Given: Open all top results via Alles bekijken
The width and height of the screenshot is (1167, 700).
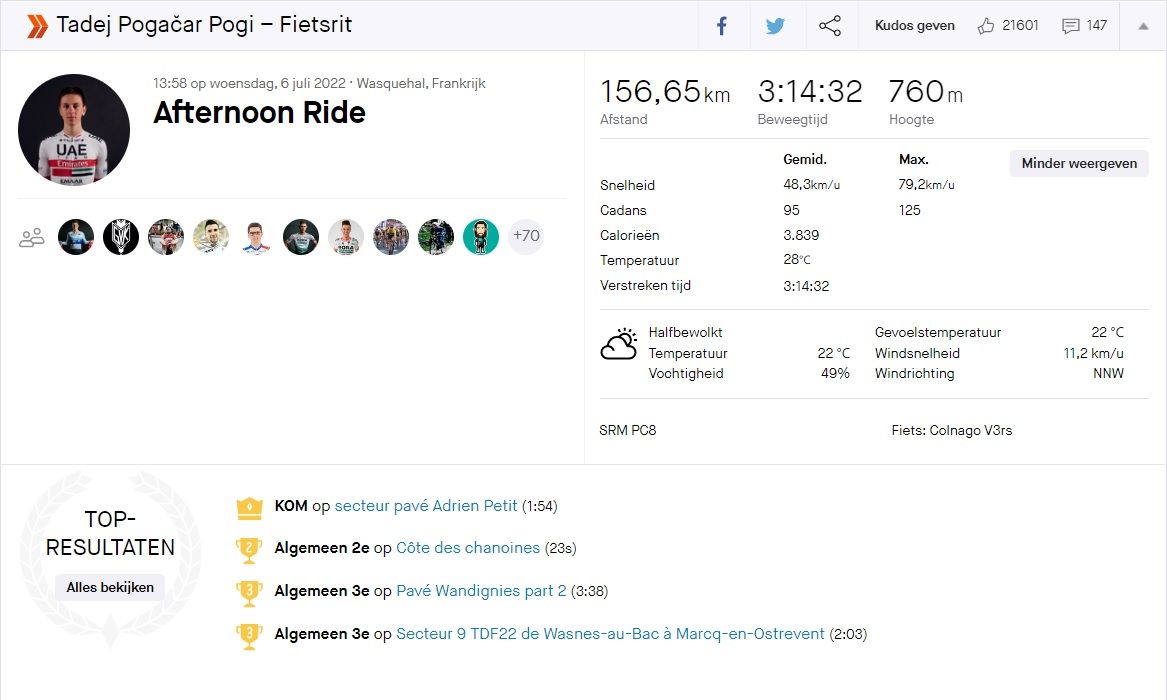Looking at the screenshot, I should pos(109,587).
